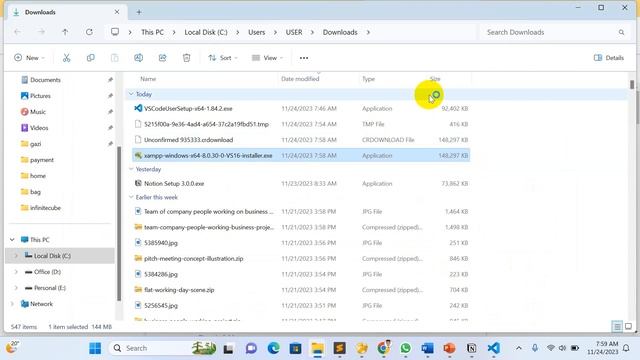
Task: Click the Delete trash icon
Action: 187,58
